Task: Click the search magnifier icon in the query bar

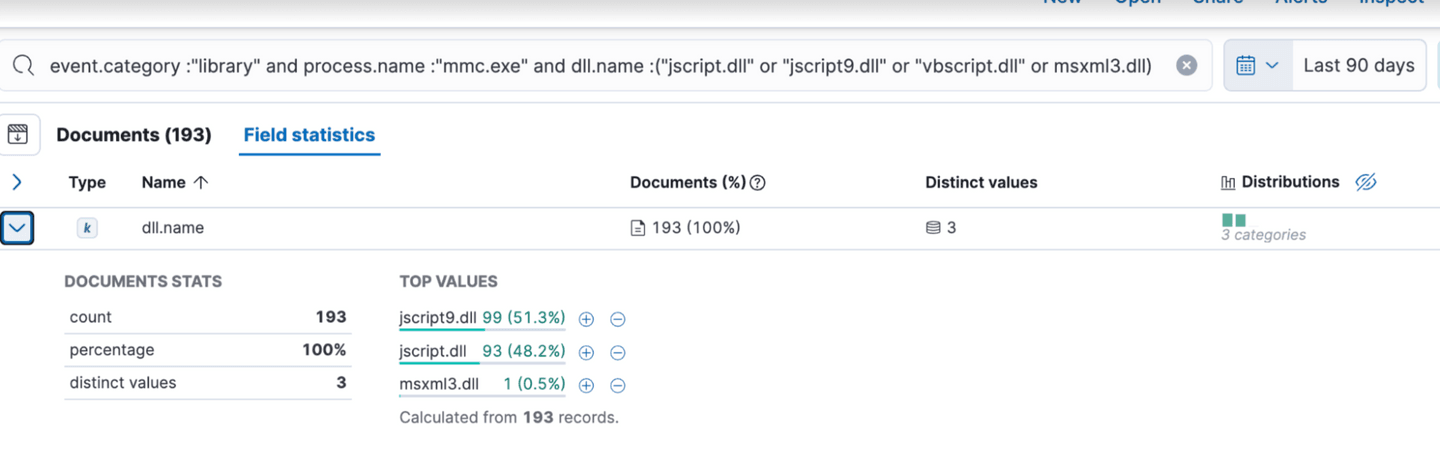Action: pyautogui.click(x=24, y=66)
